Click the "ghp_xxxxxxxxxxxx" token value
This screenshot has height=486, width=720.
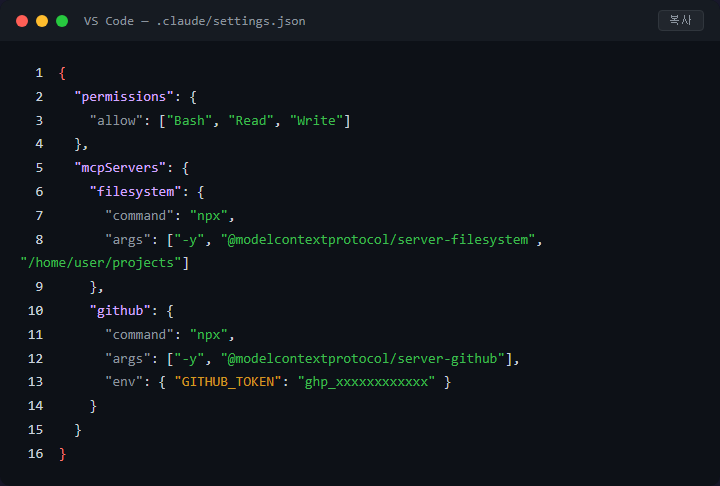[x=366, y=382]
